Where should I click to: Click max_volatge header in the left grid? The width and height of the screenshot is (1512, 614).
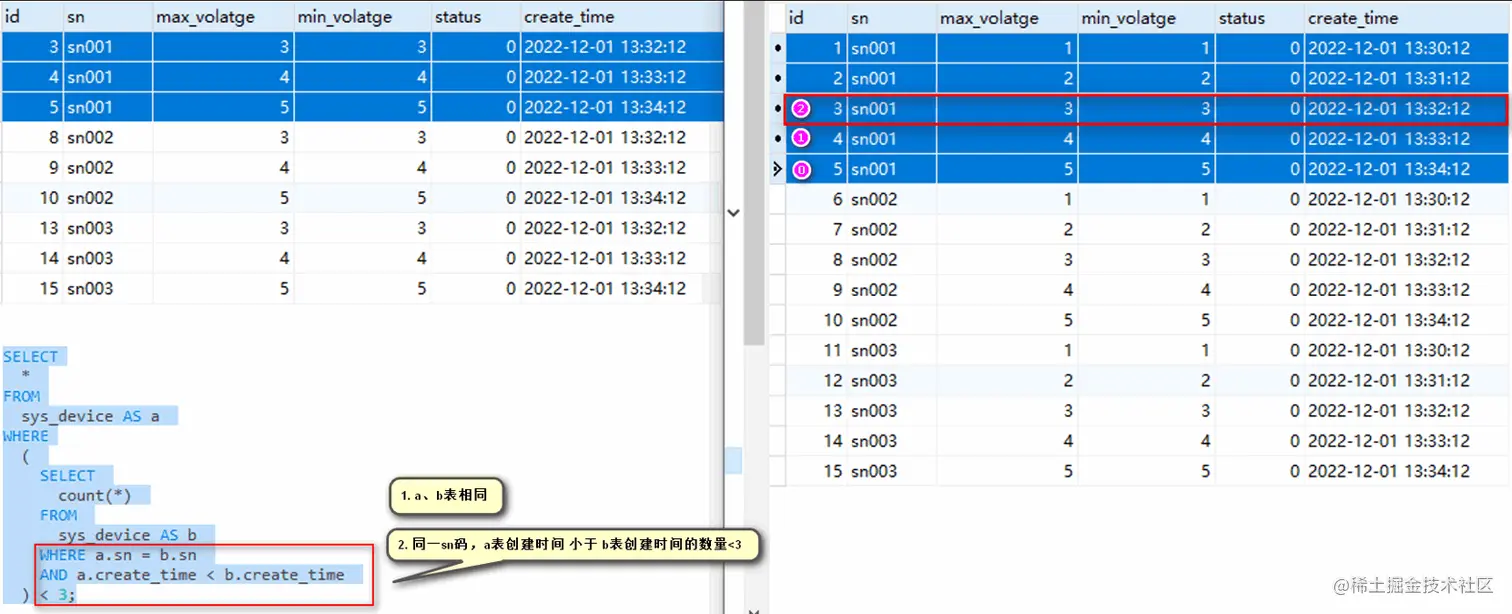coord(223,17)
